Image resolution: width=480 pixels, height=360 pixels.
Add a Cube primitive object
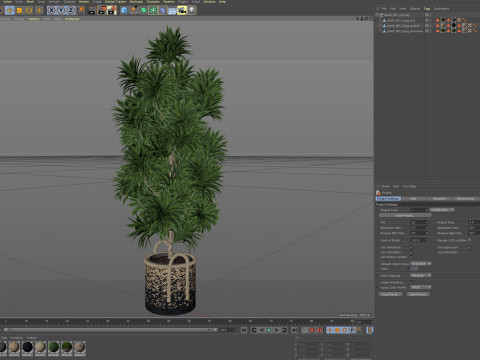124,10
